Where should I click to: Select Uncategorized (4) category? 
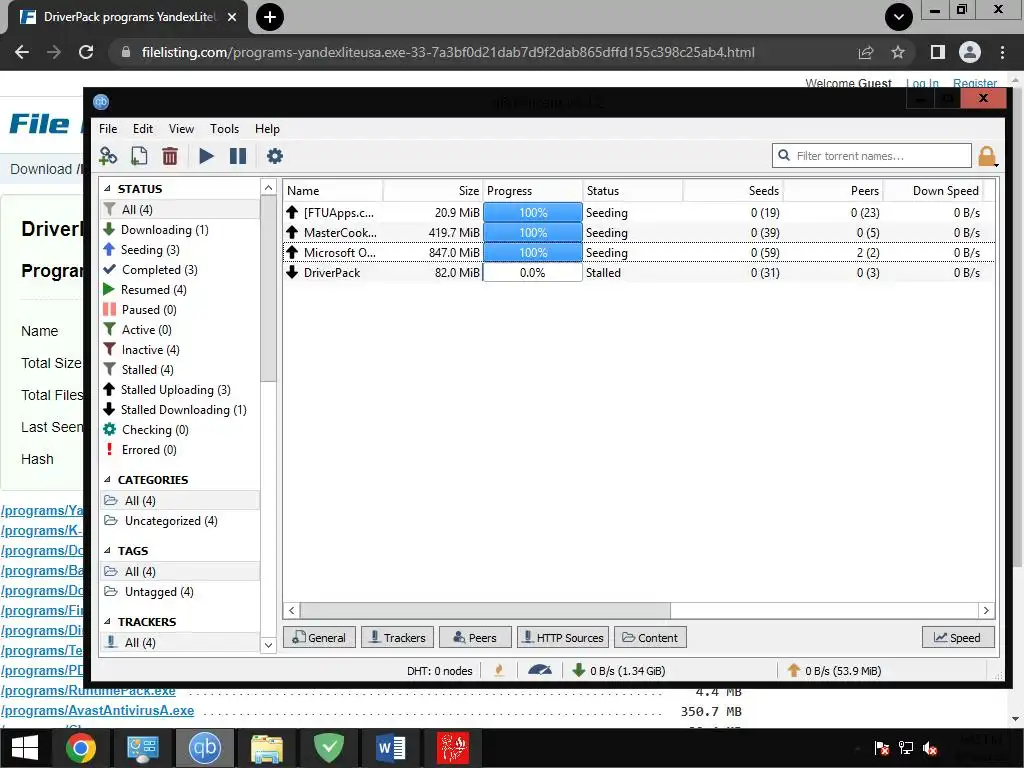[x=170, y=521]
